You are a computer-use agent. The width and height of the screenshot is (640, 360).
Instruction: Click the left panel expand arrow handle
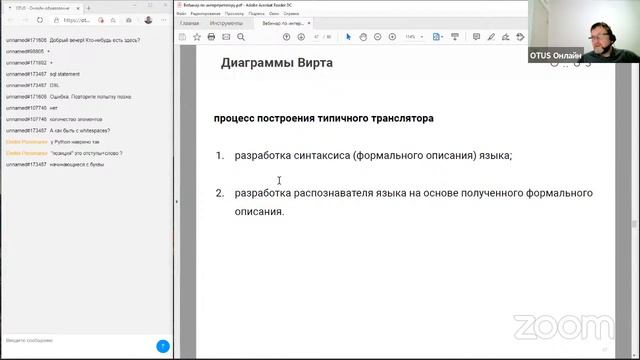coord(176,201)
